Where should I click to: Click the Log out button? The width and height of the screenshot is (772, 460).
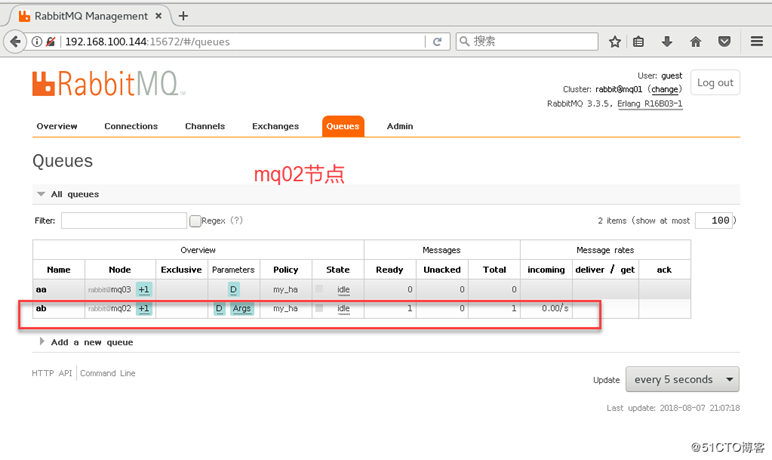[x=715, y=82]
